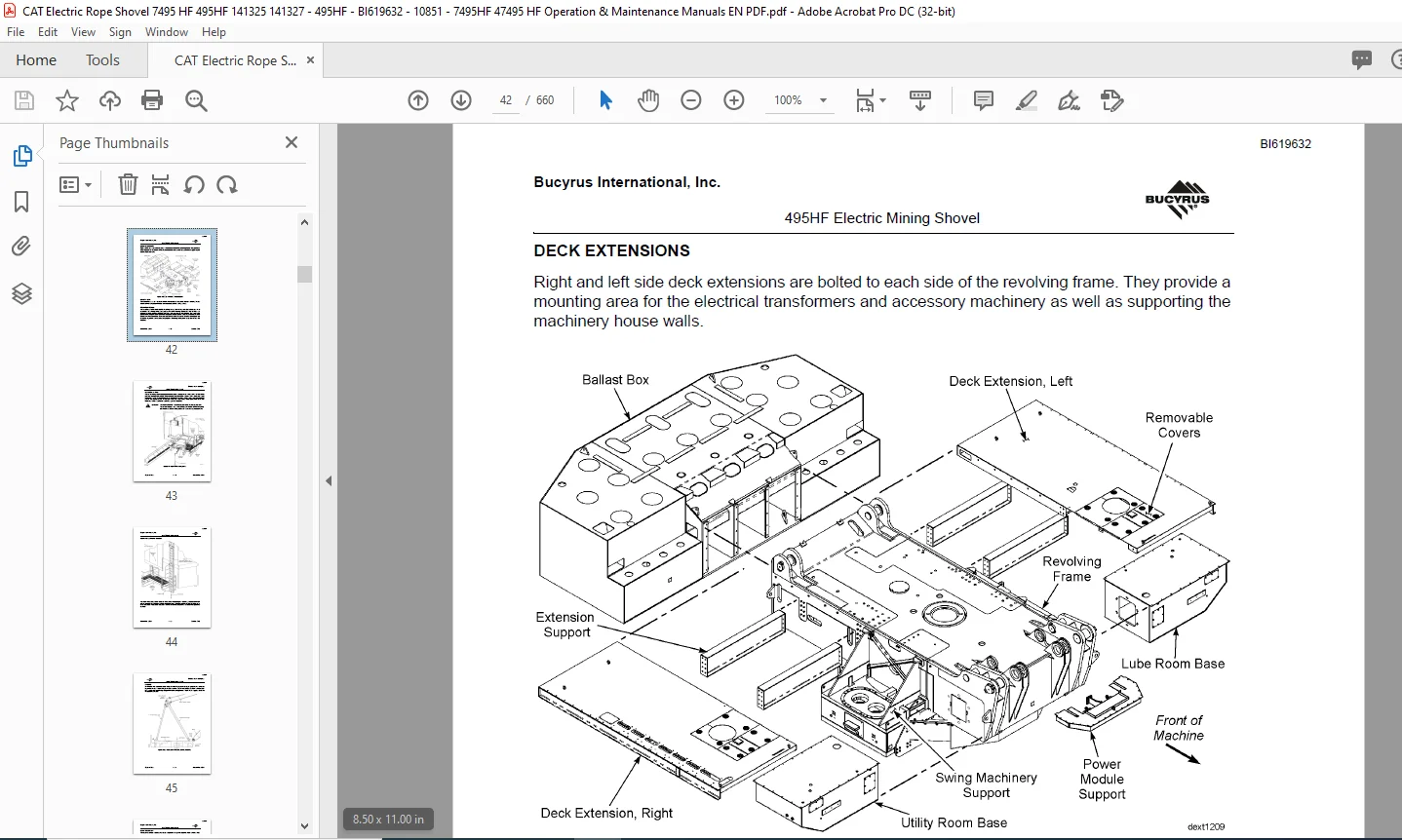Open Find text magnifier icon
Screen dimensions: 1402x840
click(x=196, y=100)
